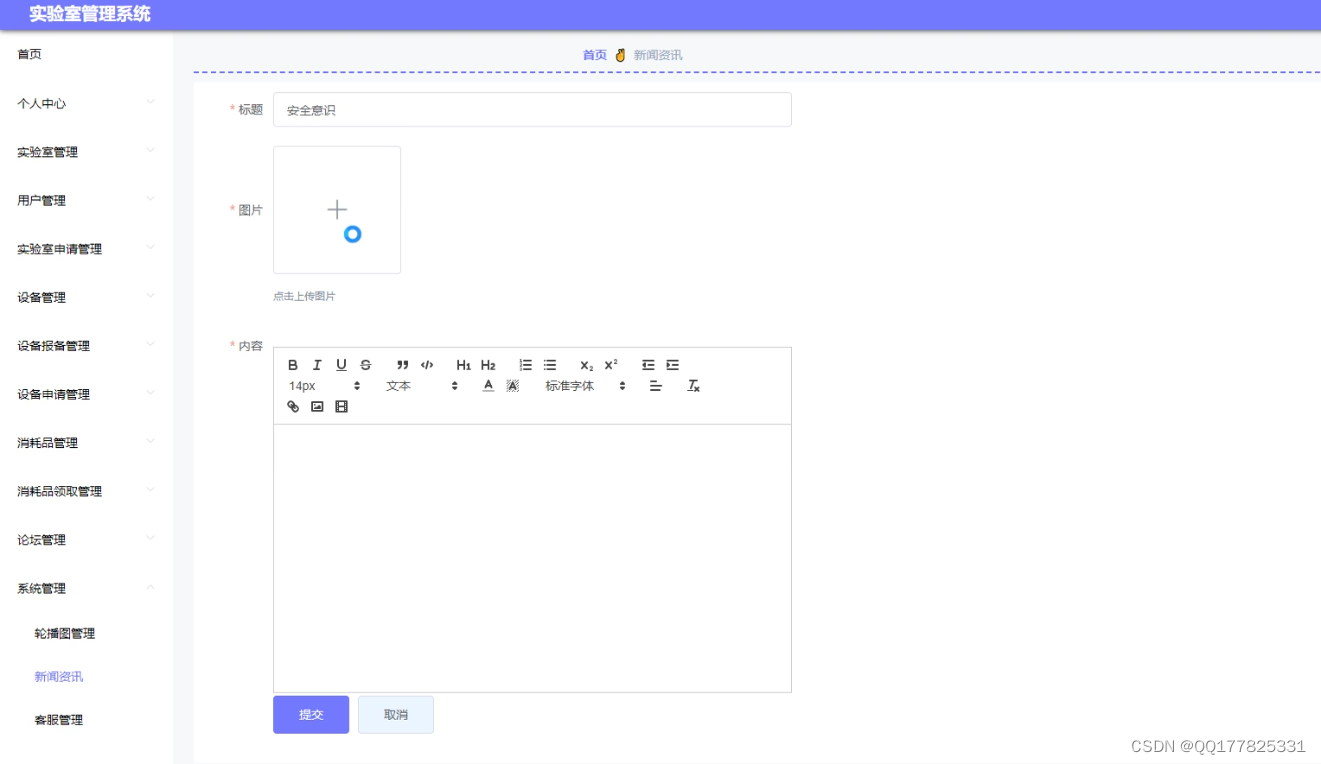The width and height of the screenshot is (1321, 764).
Task: Decrease the indent with the outdent icon
Action: pyautogui.click(x=648, y=365)
